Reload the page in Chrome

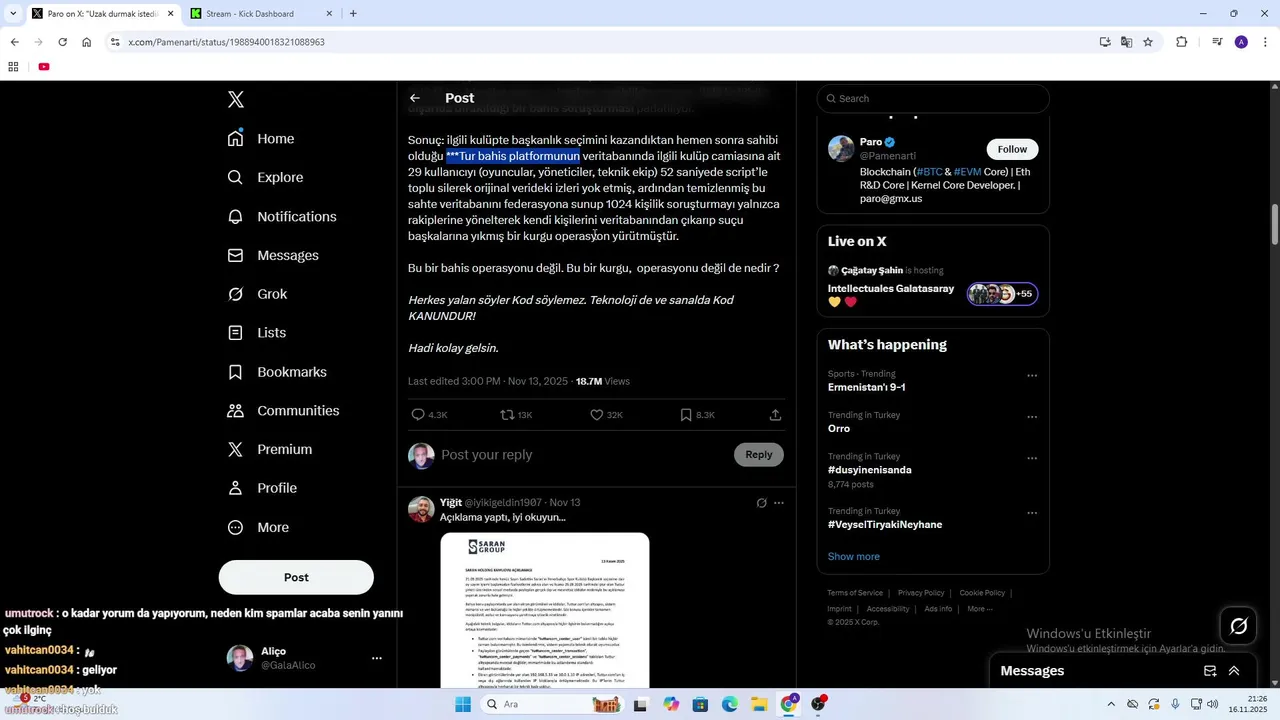tap(62, 42)
